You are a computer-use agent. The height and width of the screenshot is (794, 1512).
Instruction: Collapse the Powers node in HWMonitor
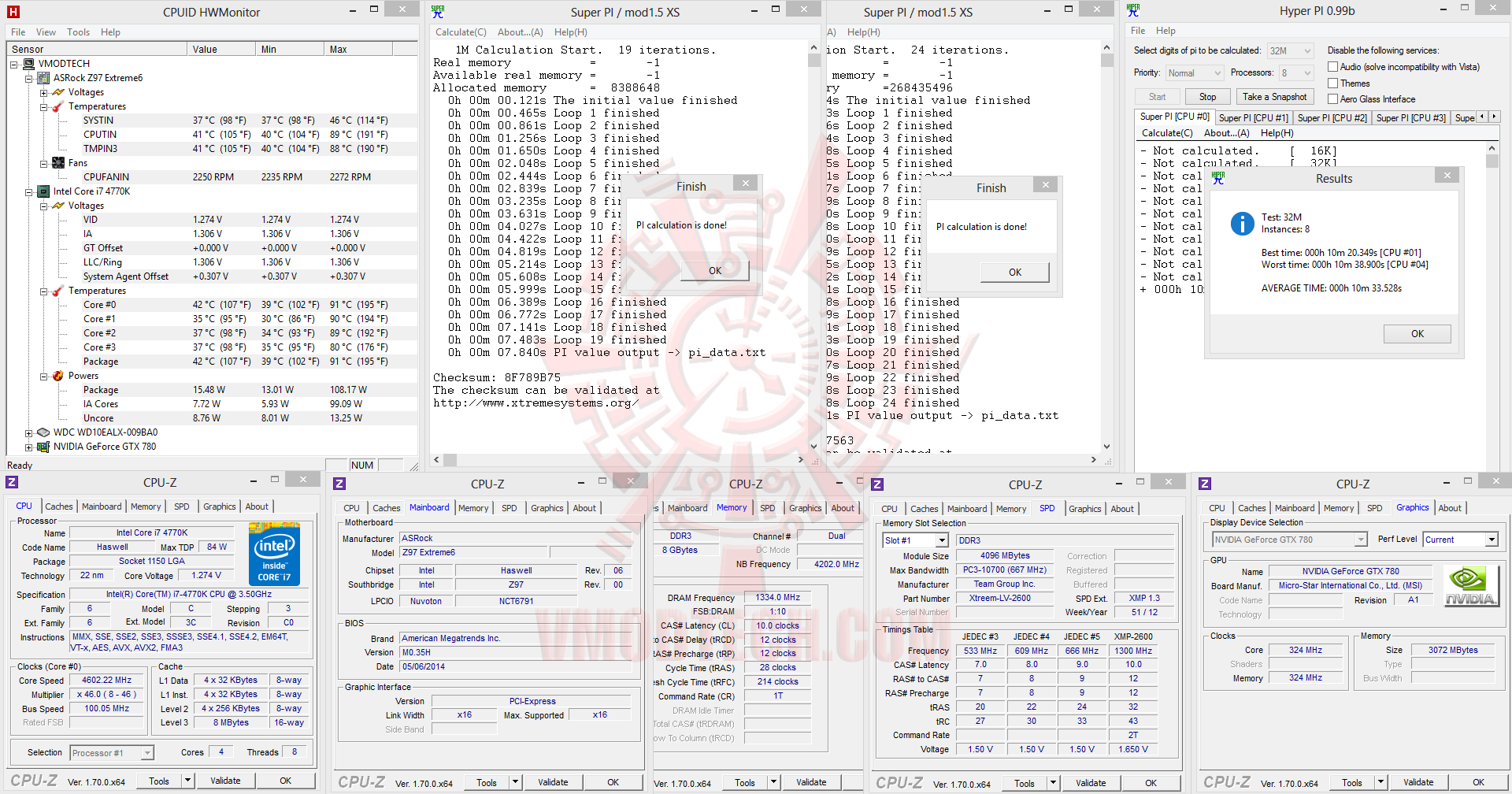43,376
